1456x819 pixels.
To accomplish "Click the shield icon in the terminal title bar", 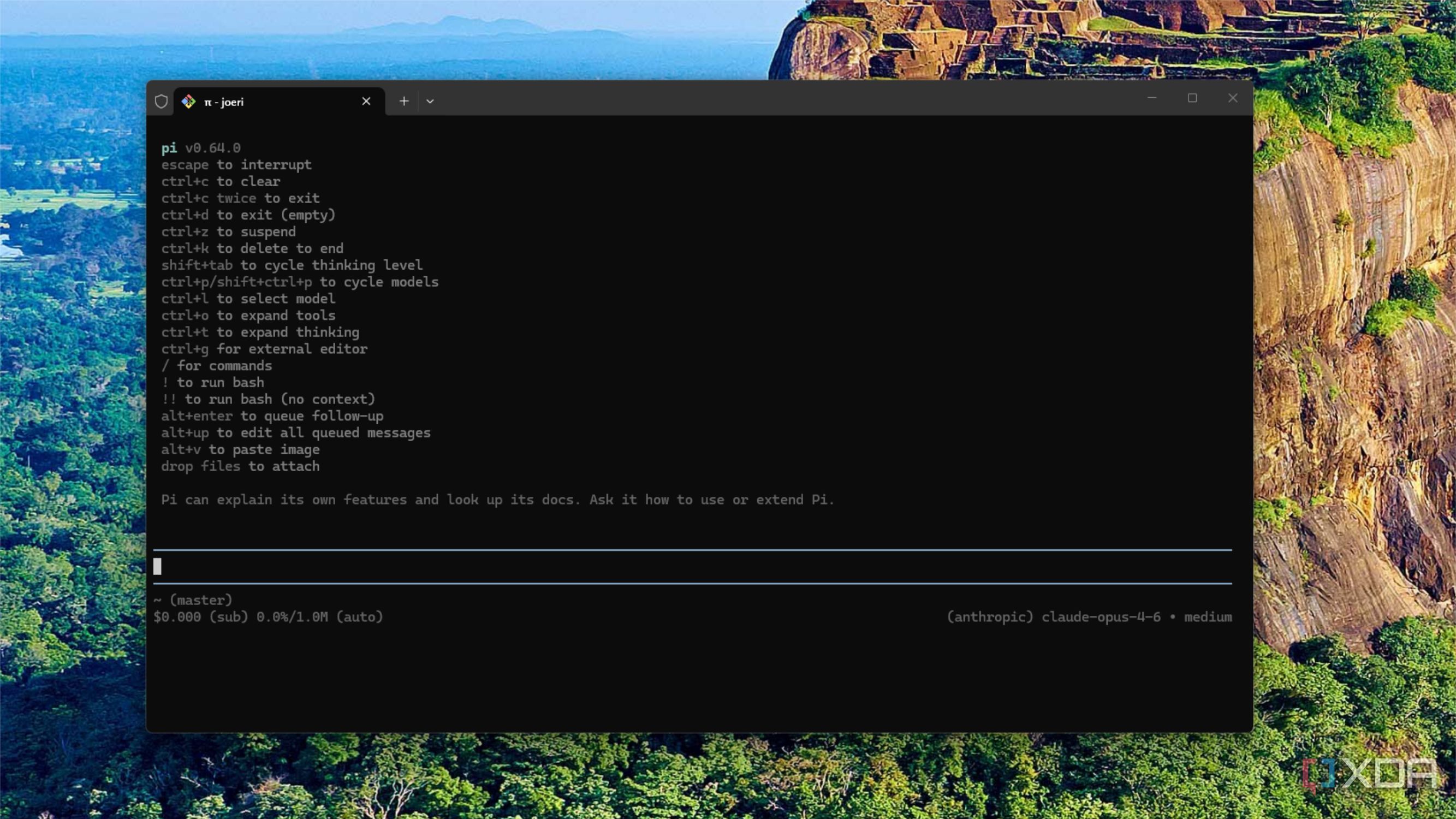I will (x=161, y=101).
